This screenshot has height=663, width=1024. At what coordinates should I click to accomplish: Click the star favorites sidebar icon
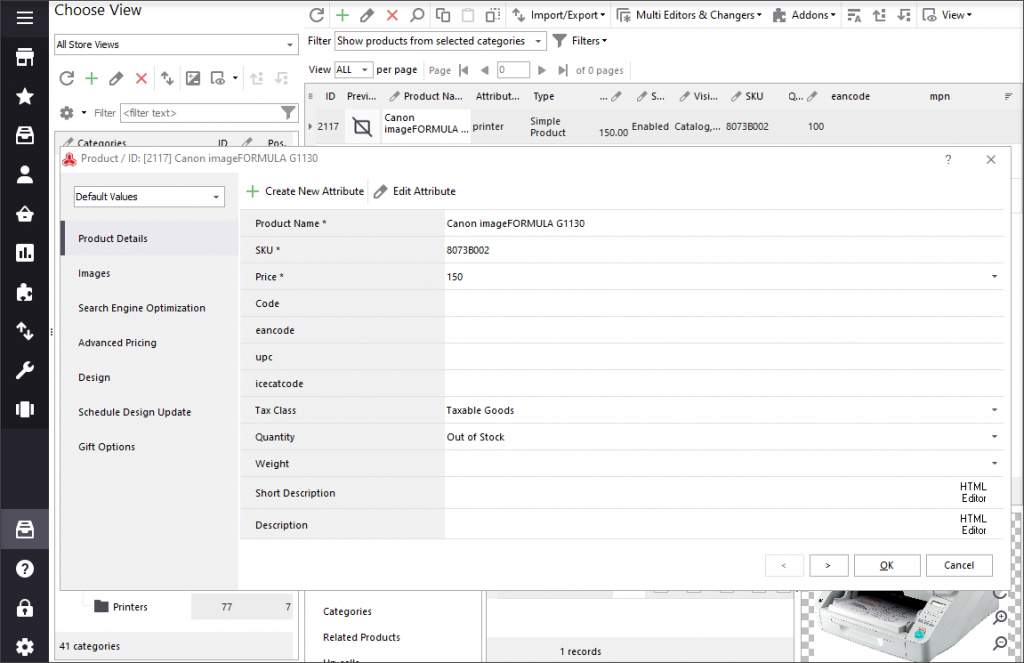point(25,96)
